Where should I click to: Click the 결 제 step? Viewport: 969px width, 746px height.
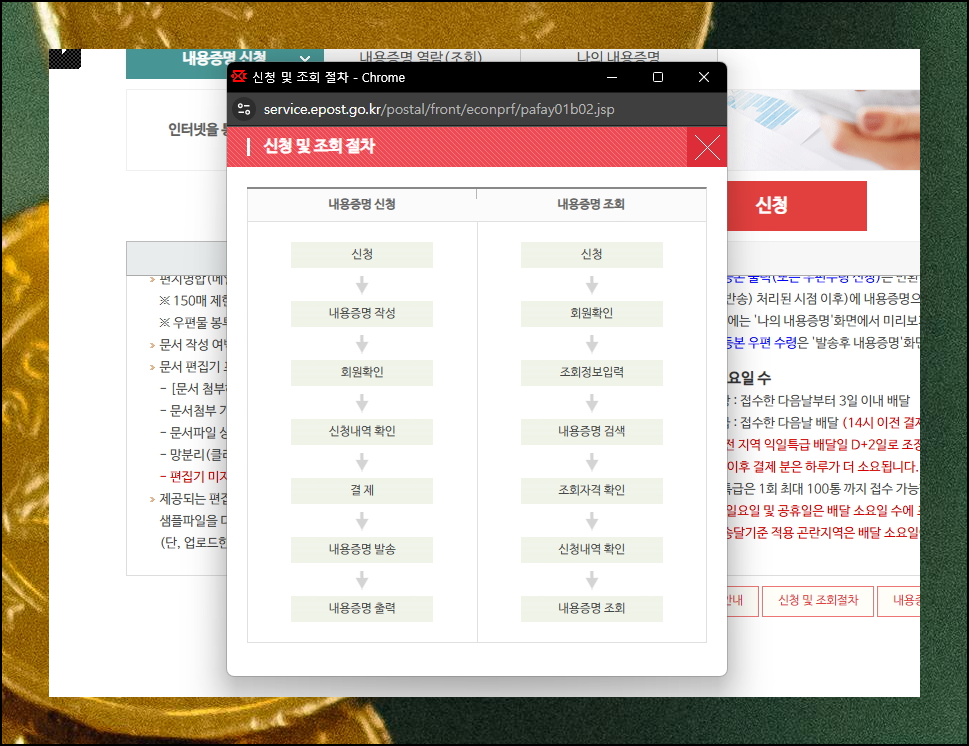[x=362, y=491]
